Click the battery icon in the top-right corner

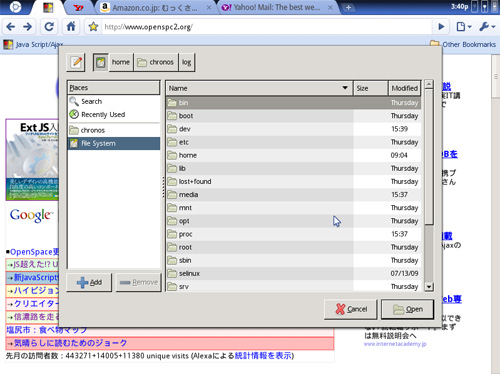495,7
